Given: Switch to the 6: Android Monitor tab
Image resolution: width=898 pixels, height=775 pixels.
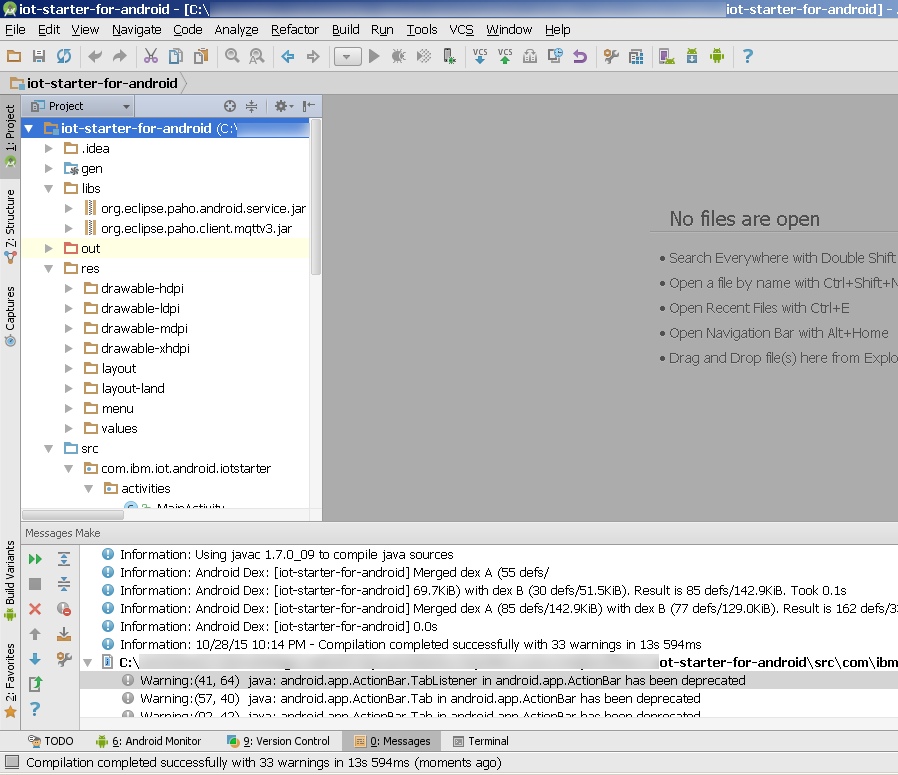Looking at the screenshot, I should click(x=148, y=741).
